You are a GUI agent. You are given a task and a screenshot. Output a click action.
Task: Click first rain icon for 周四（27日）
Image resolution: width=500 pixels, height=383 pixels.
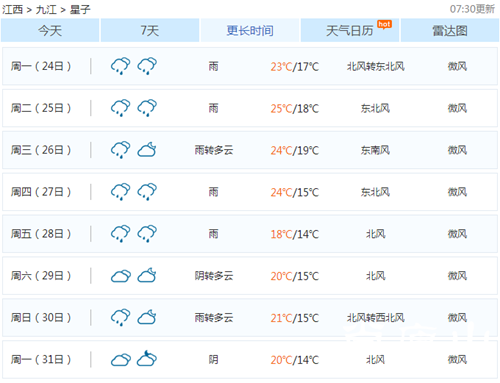click(120, 192)
